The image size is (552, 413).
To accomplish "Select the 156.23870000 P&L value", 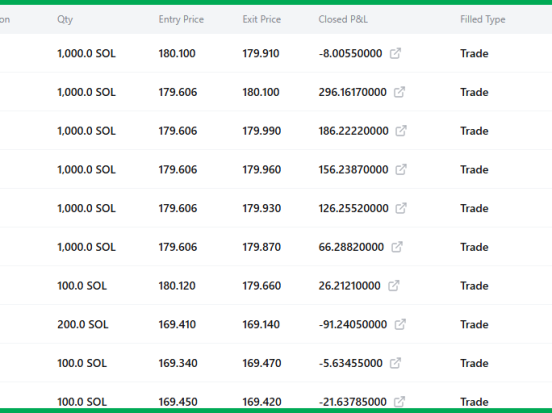I will coord(353,170).
